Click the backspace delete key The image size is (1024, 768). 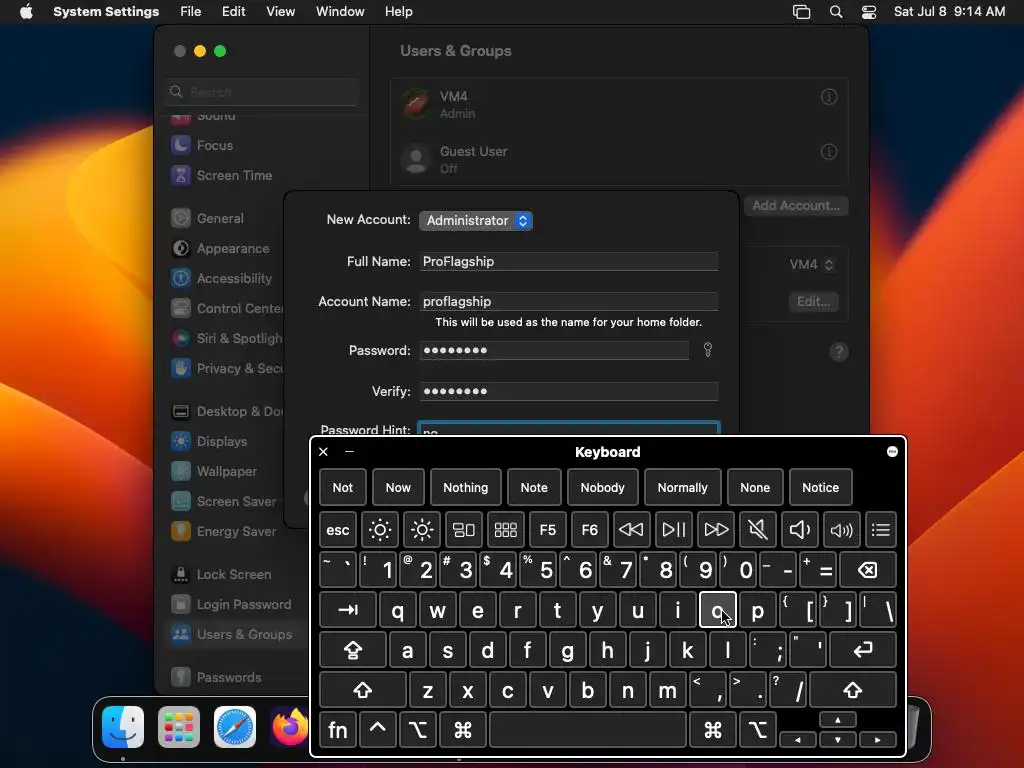867,570
